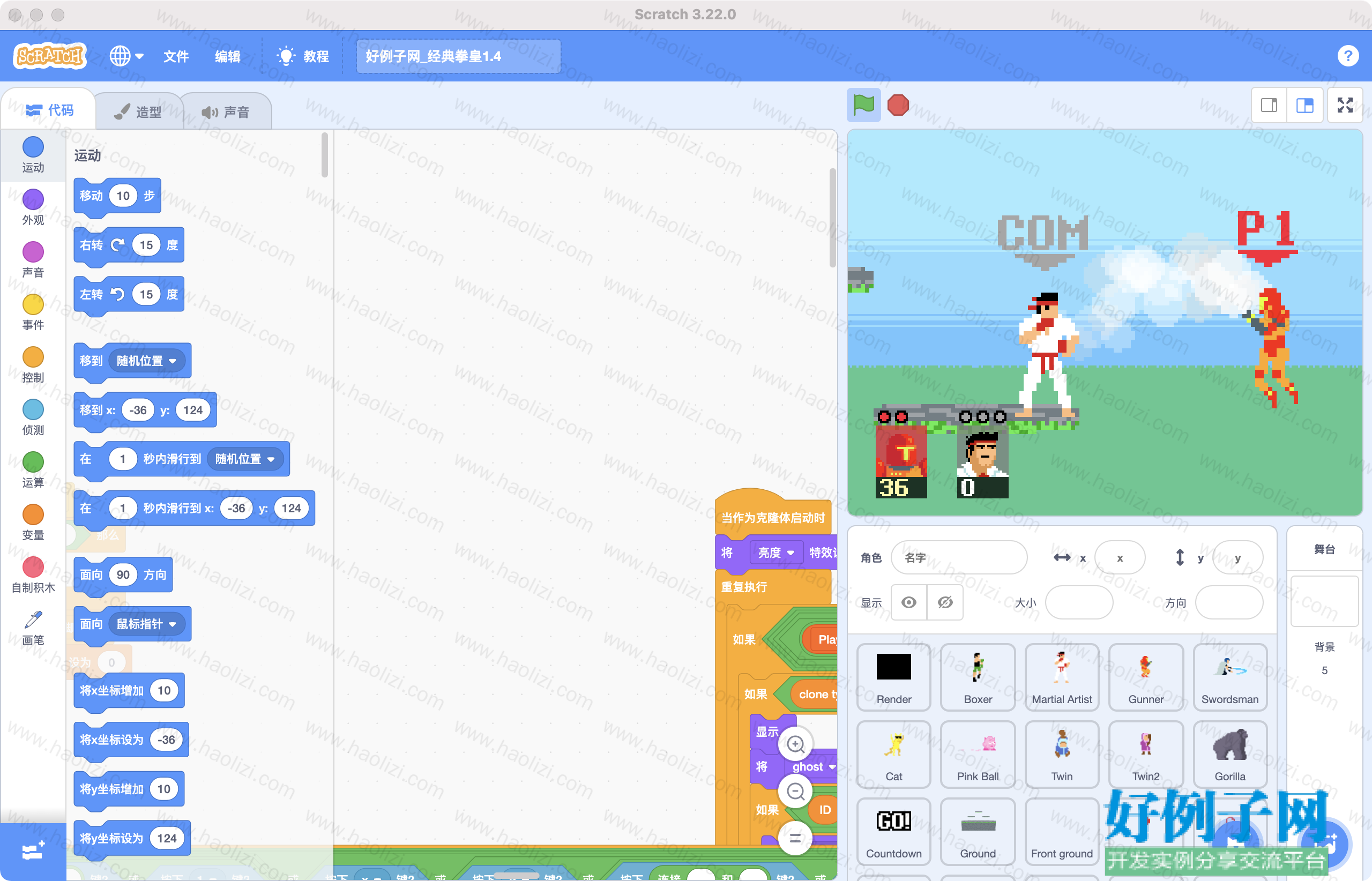Screen dimensions: 1372x881
Task: Select the 运动 motion category
Action: point(33,155)
